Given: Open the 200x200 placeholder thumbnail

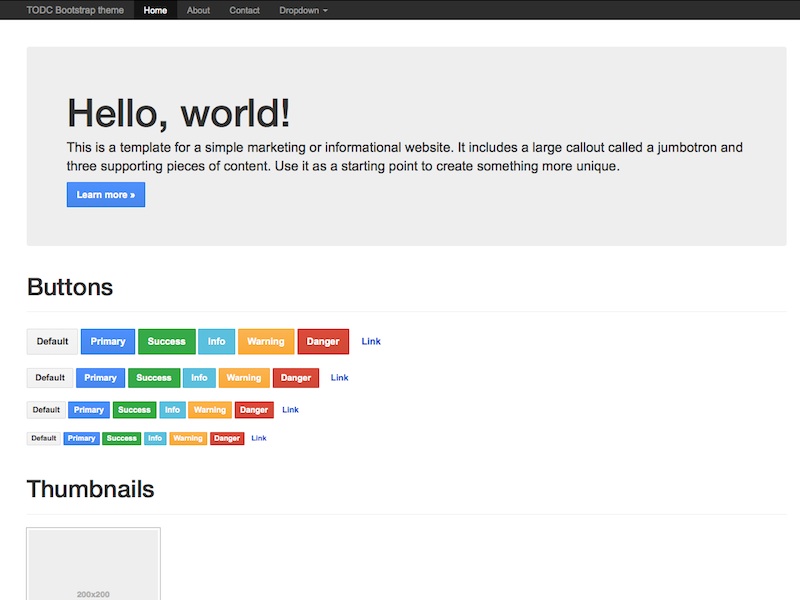Looking at the screenshot, I should (x=93, y=565).
